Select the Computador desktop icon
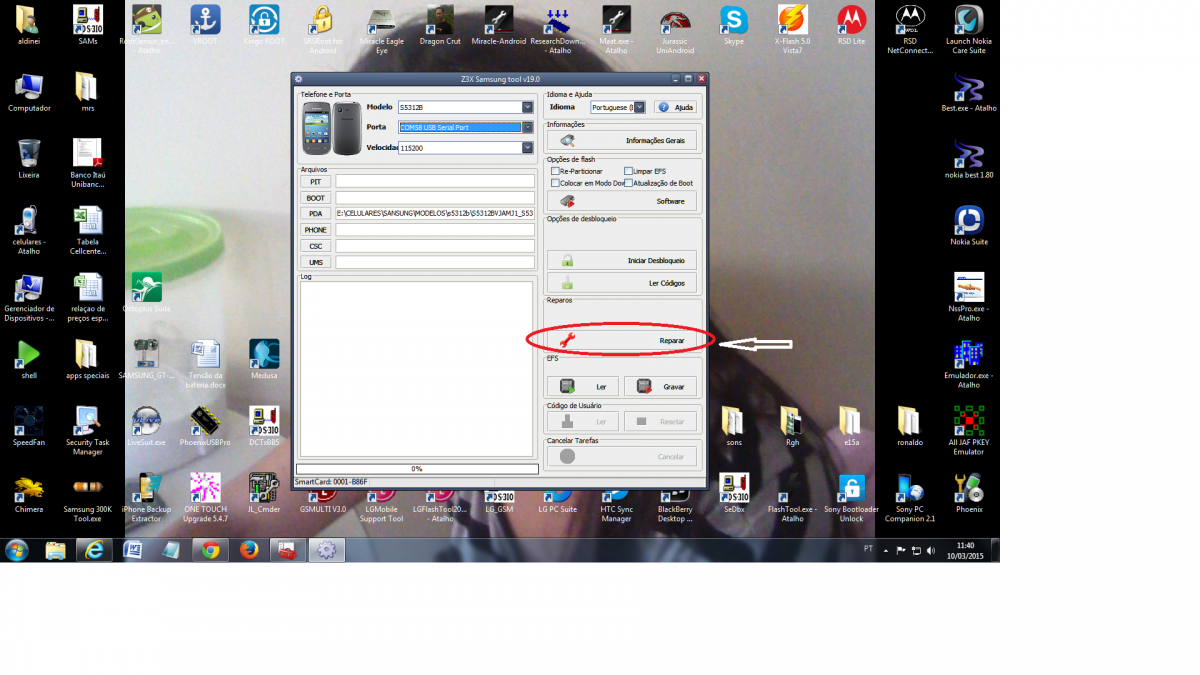The image size is (1200, 675). 29,93
